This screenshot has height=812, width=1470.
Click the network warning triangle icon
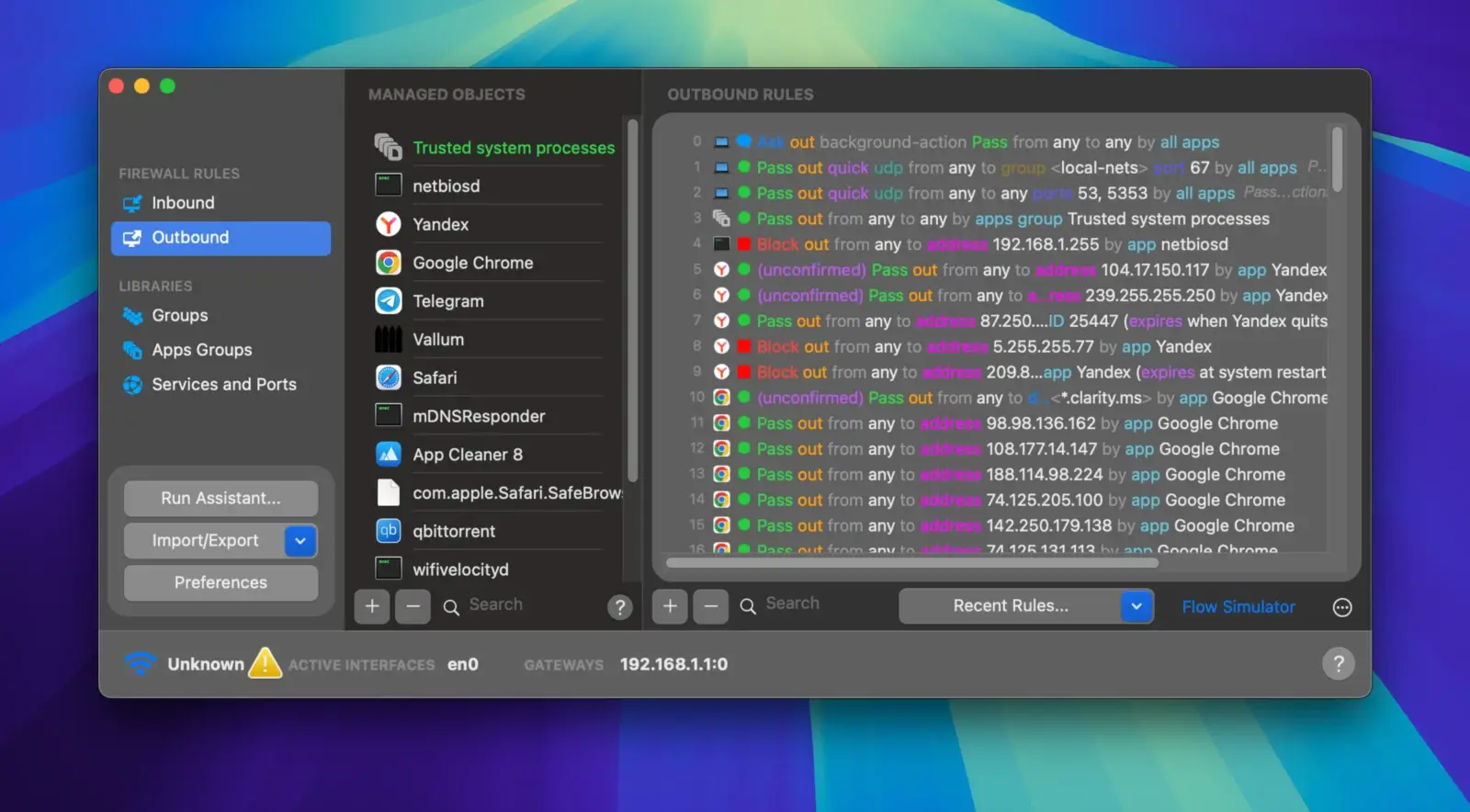tap(265, 663)
